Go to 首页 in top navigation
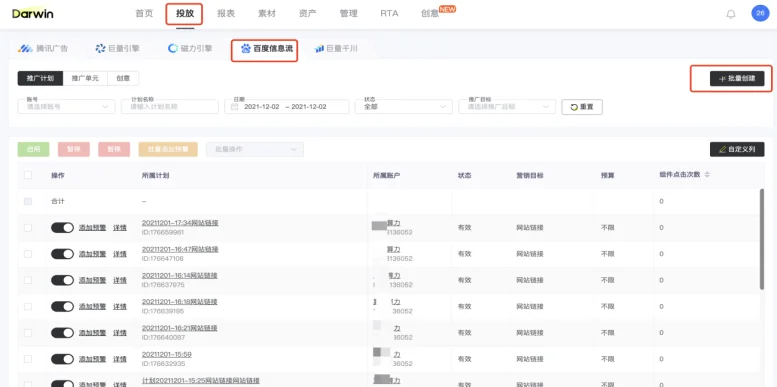 pyautogui.click(x=144, y=13)
